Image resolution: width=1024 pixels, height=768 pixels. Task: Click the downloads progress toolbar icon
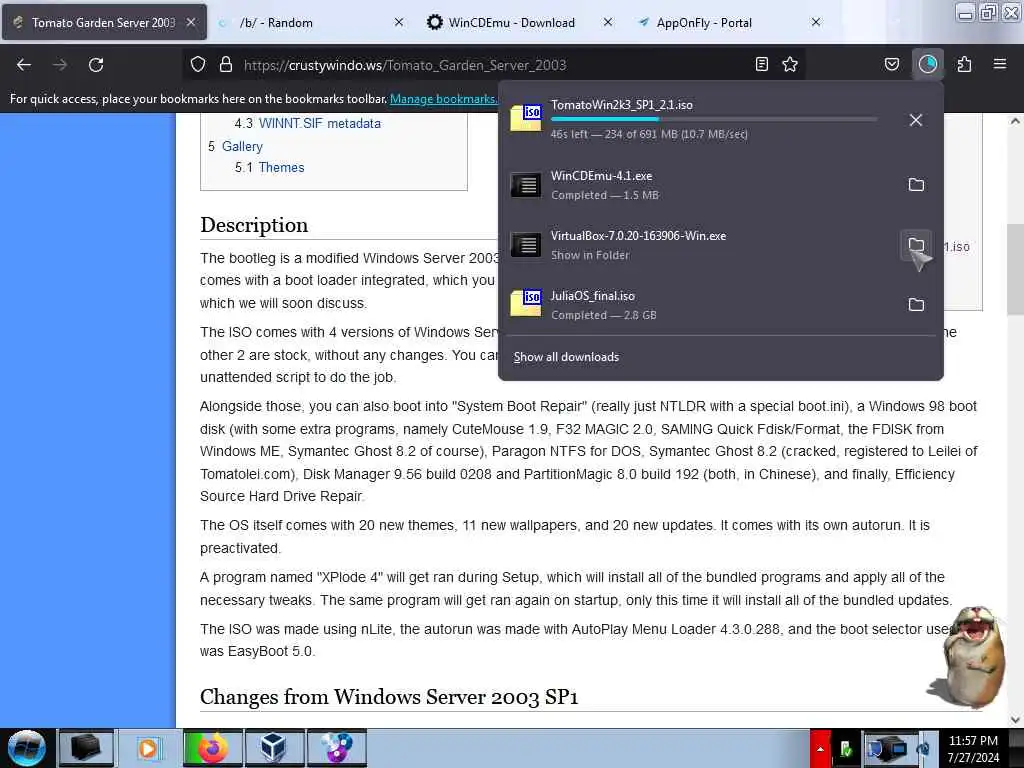tap(928, 64)
